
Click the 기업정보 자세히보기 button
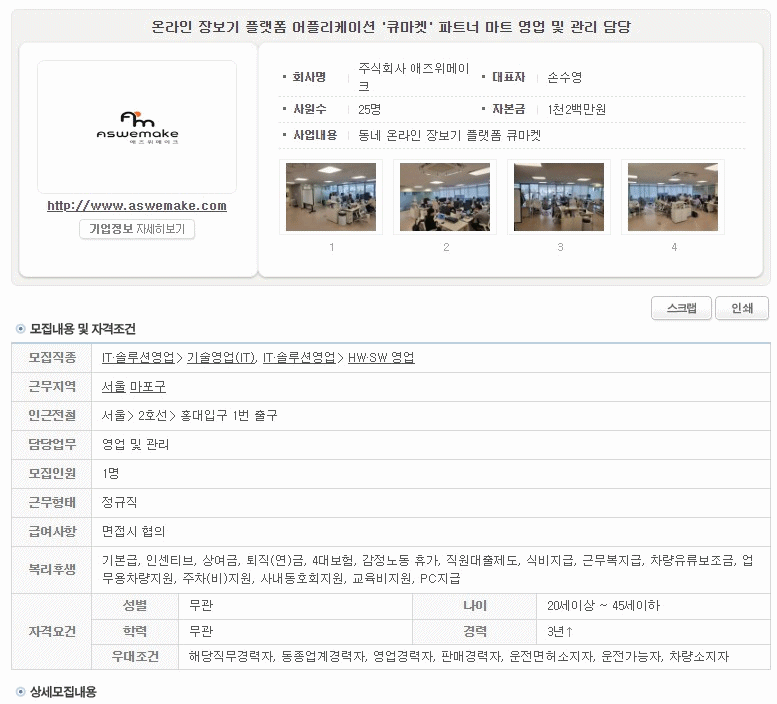click(137, 229)
